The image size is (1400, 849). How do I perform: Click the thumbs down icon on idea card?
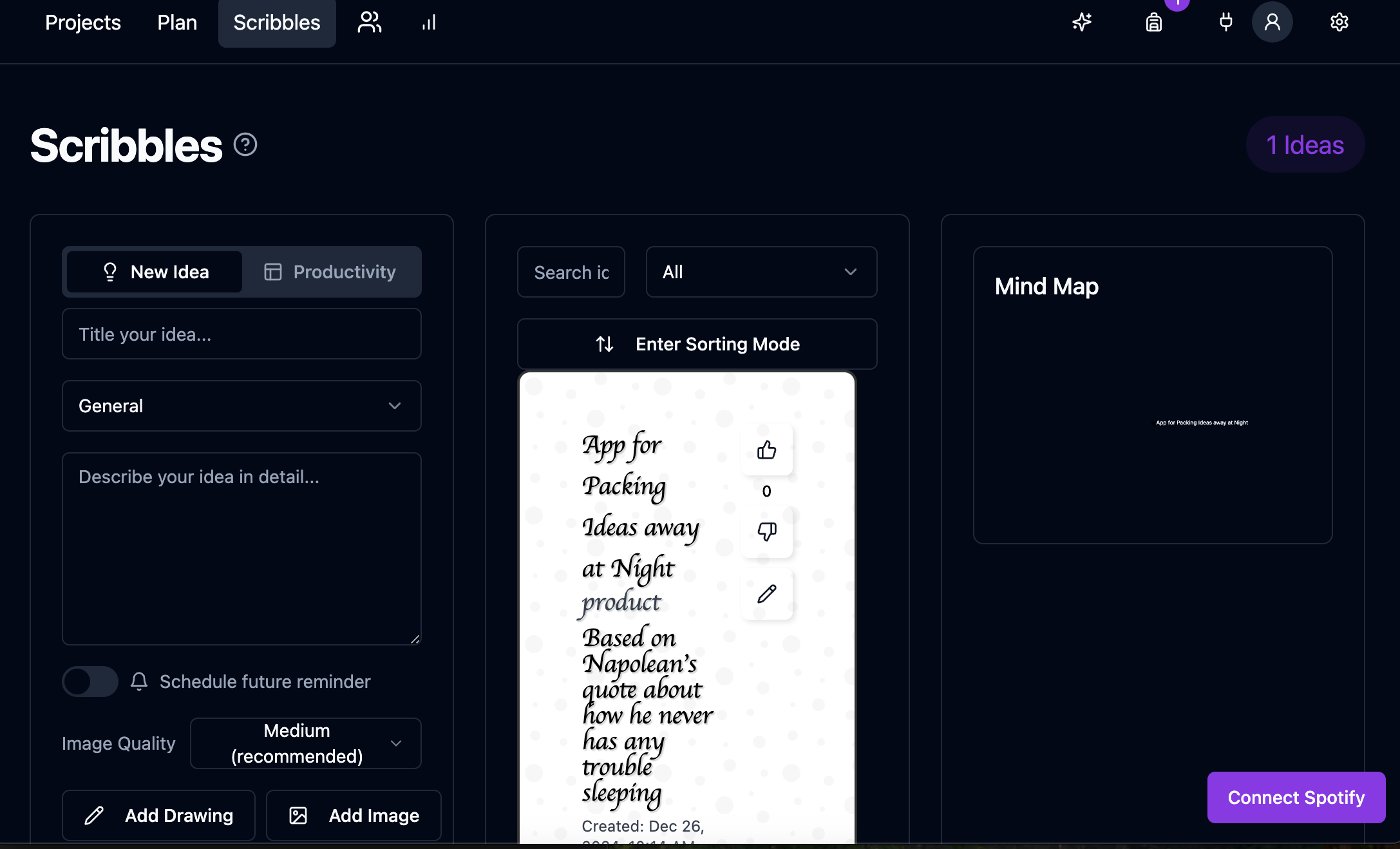coord(766,531)
